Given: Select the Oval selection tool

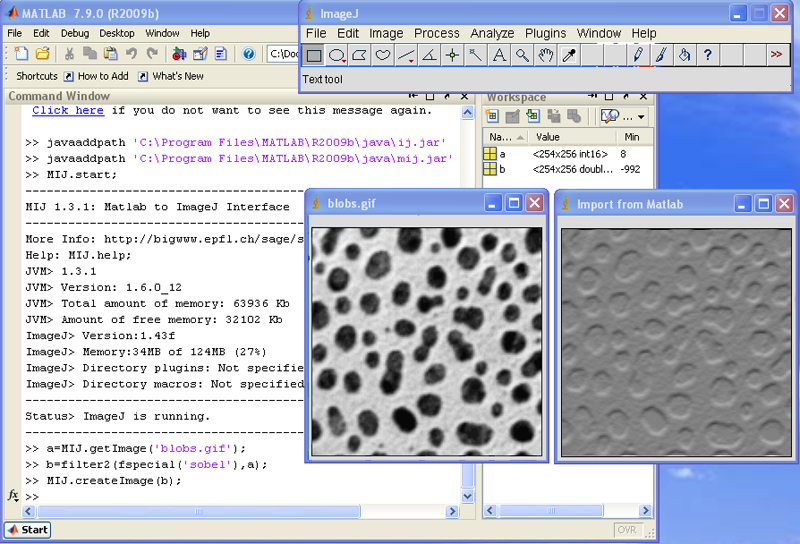Looking at the screenshot, I should pyautogui.click(x=338, y=56).
